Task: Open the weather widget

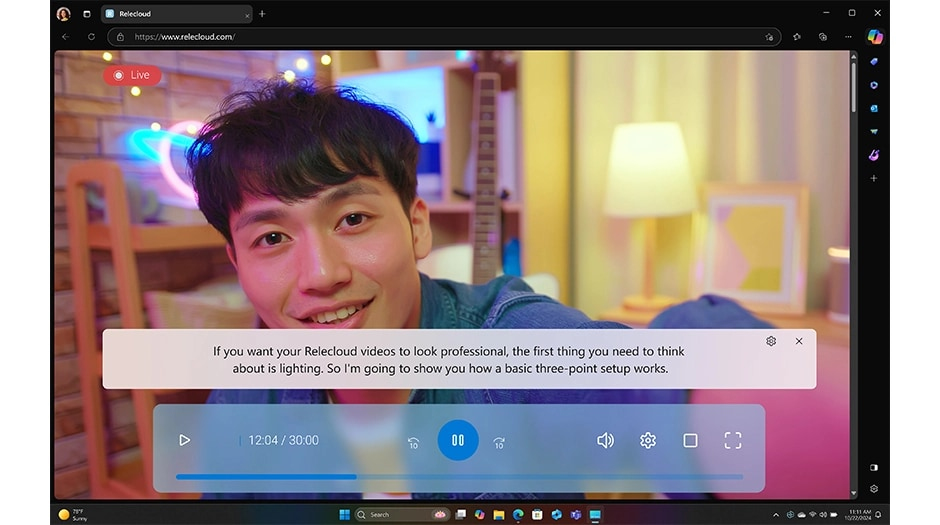Action: pyautogui.click(x=73, y=515)
